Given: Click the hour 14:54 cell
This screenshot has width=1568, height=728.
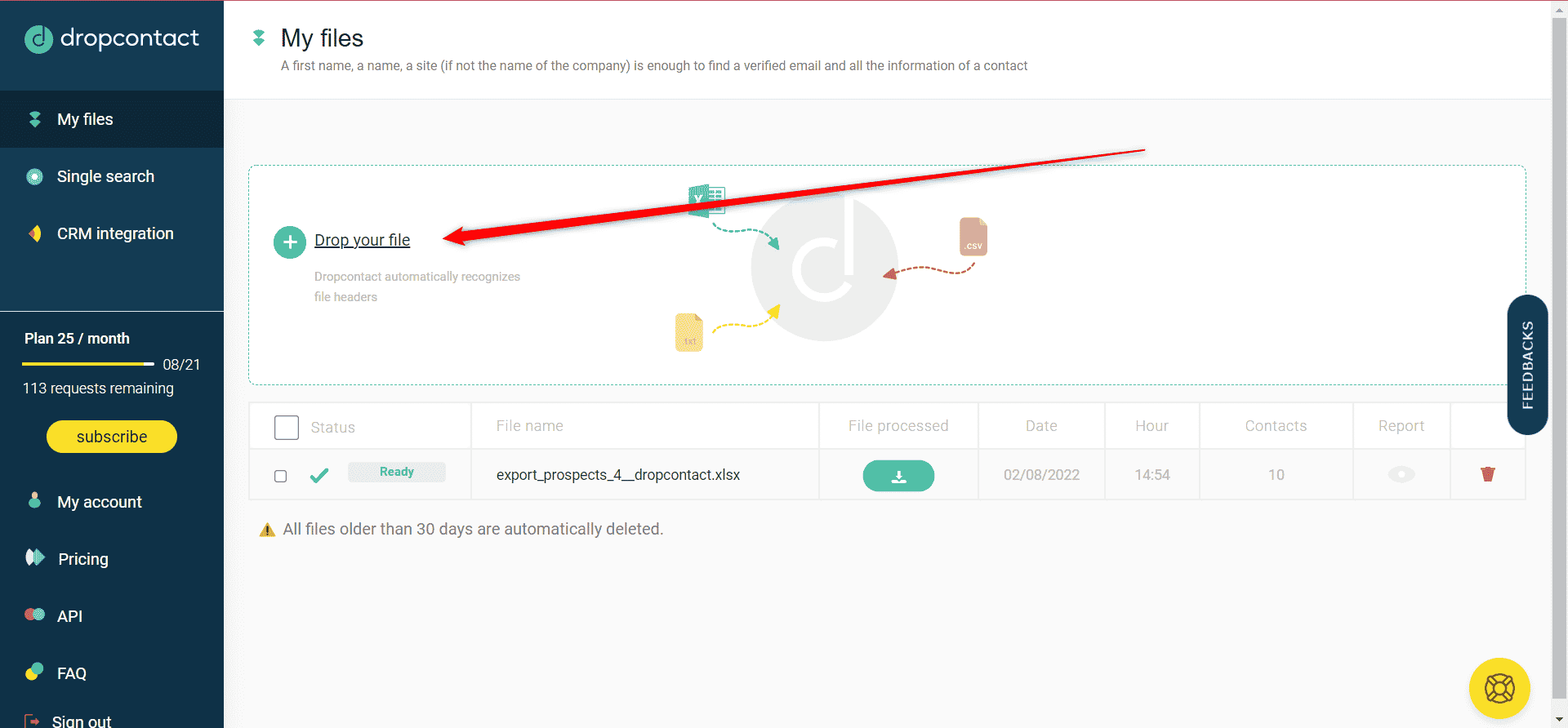Looking at the screenshot, I should coord(1152,475).
